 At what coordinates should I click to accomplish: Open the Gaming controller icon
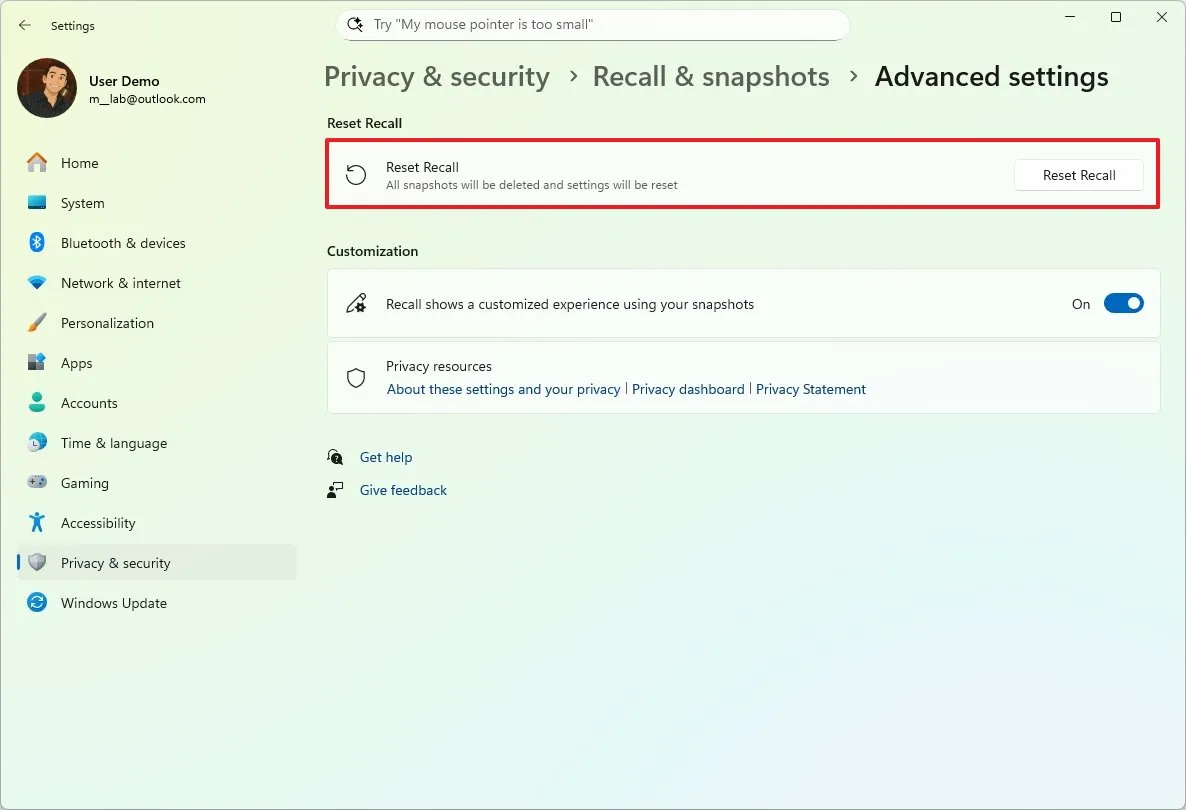pos(37,482)
